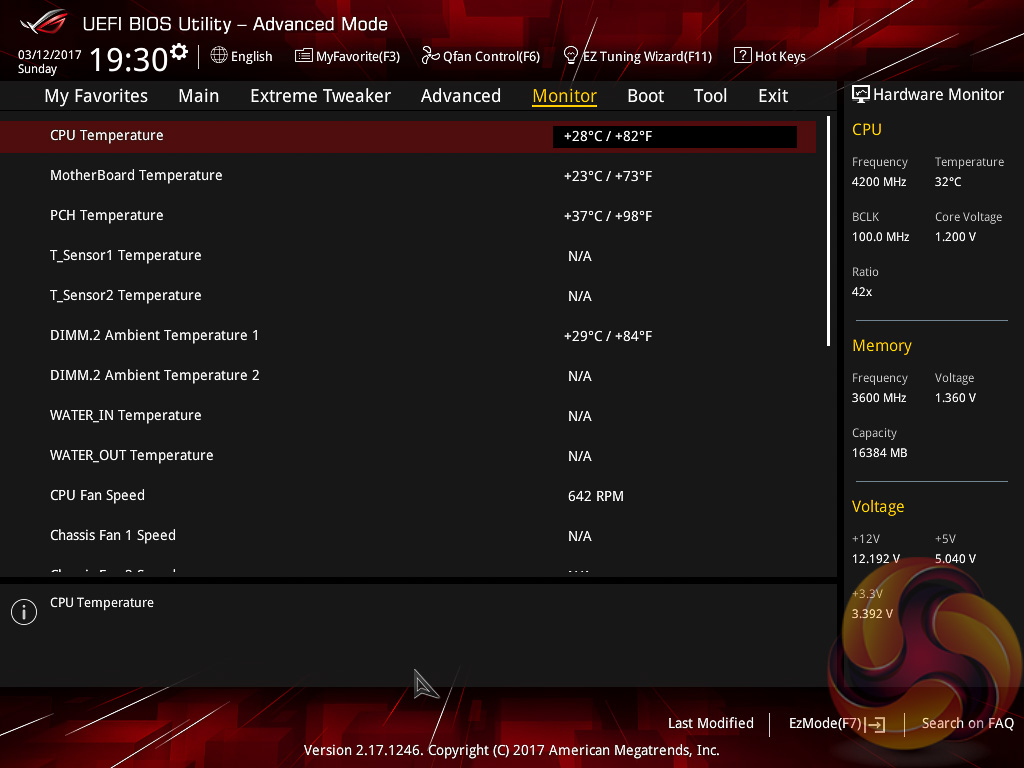The width and height of the screenshot is (1024, 768).
Task: Click the globe language icon
Action: click(x=219, y=56)
